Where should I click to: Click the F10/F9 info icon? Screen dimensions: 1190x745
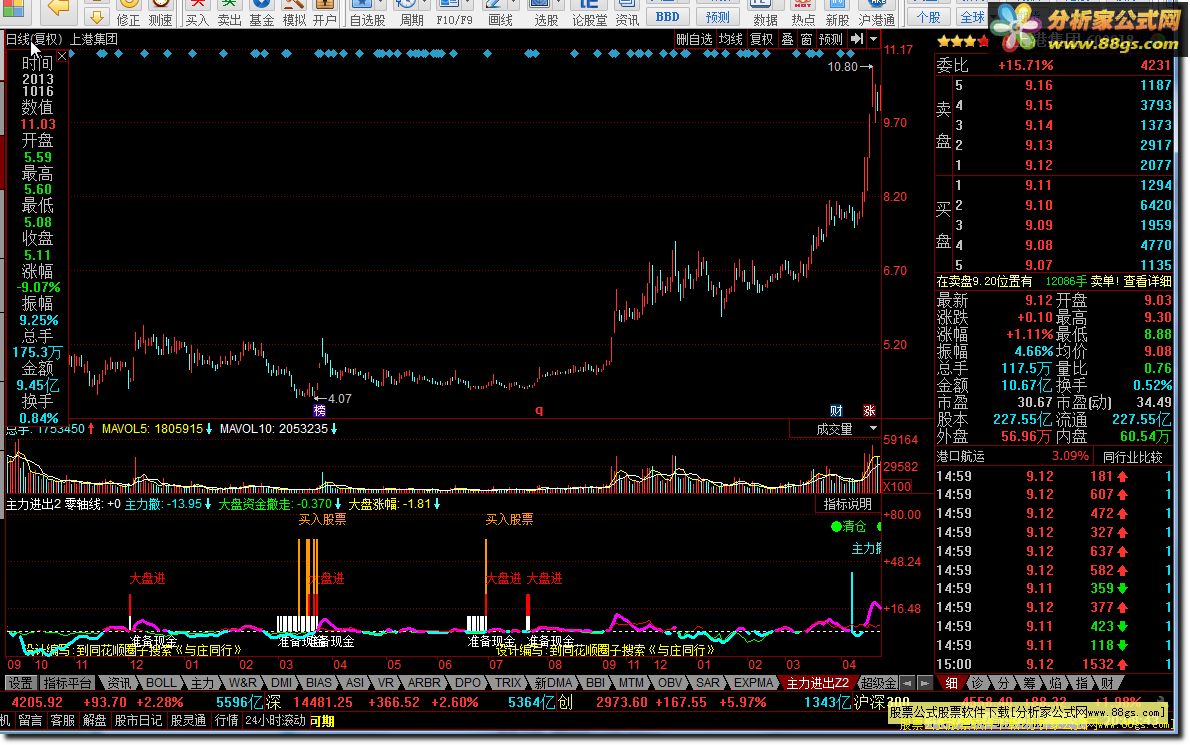454,13
